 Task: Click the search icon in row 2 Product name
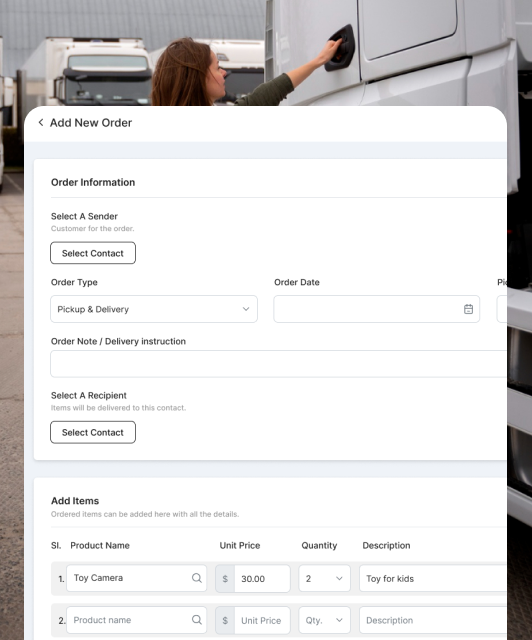click(197, 620)
